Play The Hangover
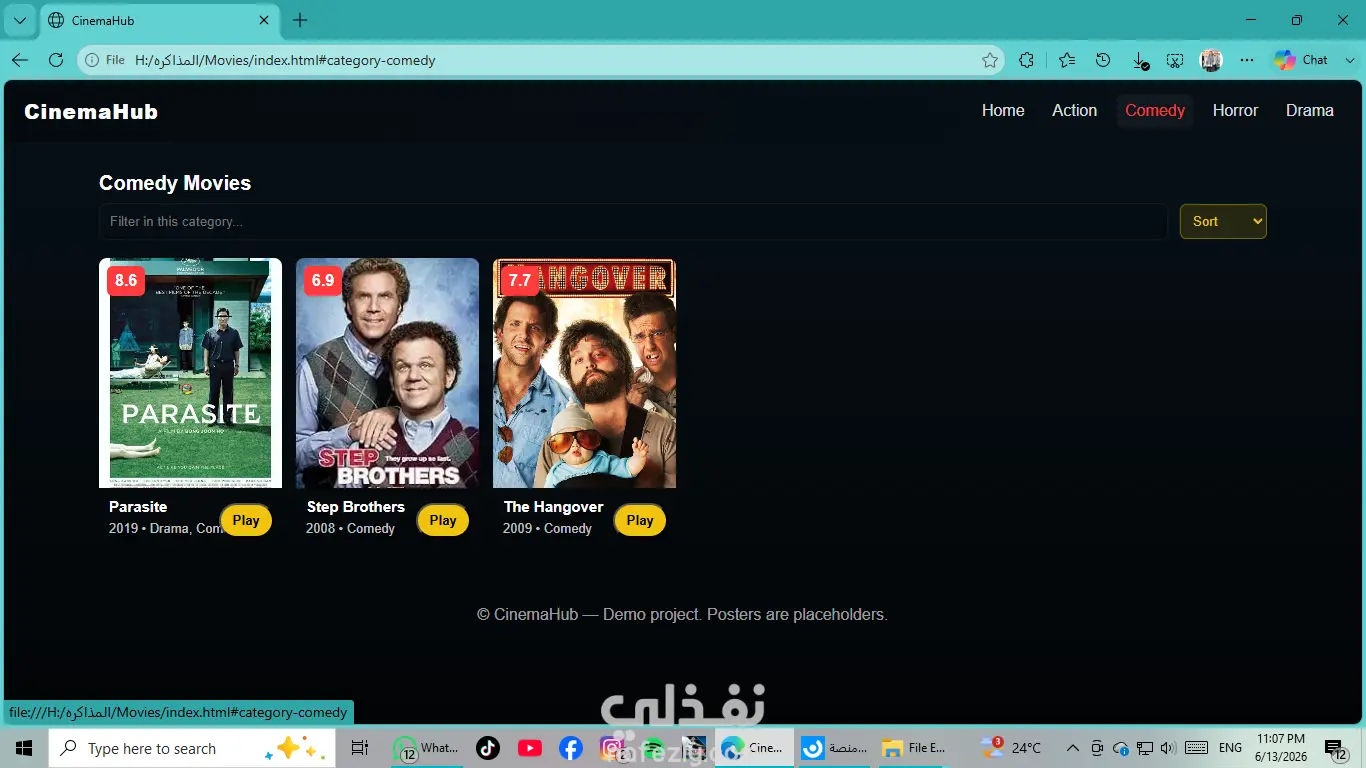The height and width of the screenshot is (768, 1366). [640, 520]
